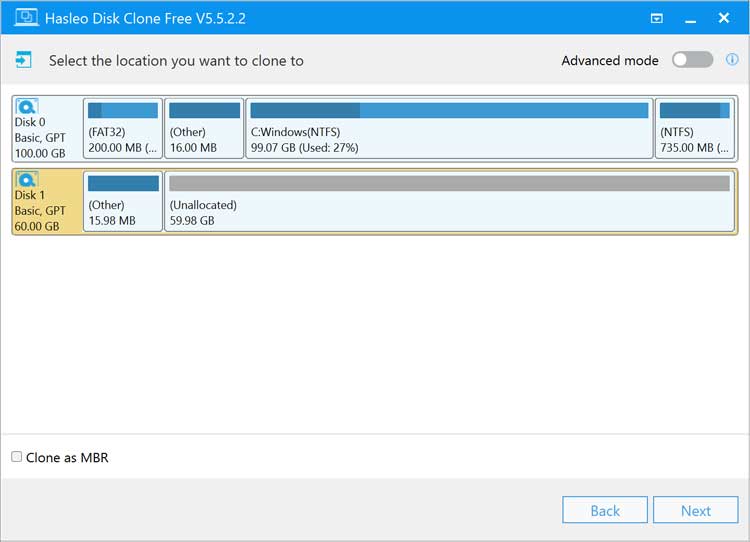Click the Hasleo Disk Clone app logo icon
The image size is (750, 542).
(x=26, y=18)
